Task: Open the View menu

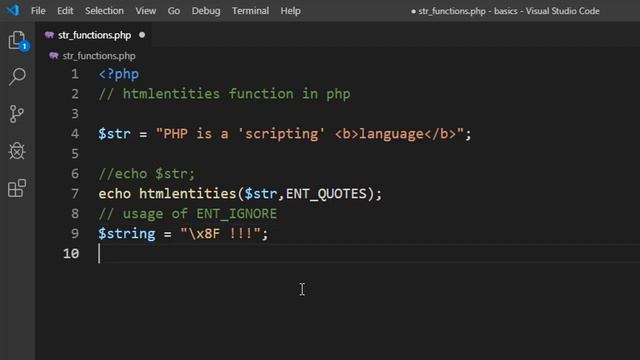Action: pos(146,11)
